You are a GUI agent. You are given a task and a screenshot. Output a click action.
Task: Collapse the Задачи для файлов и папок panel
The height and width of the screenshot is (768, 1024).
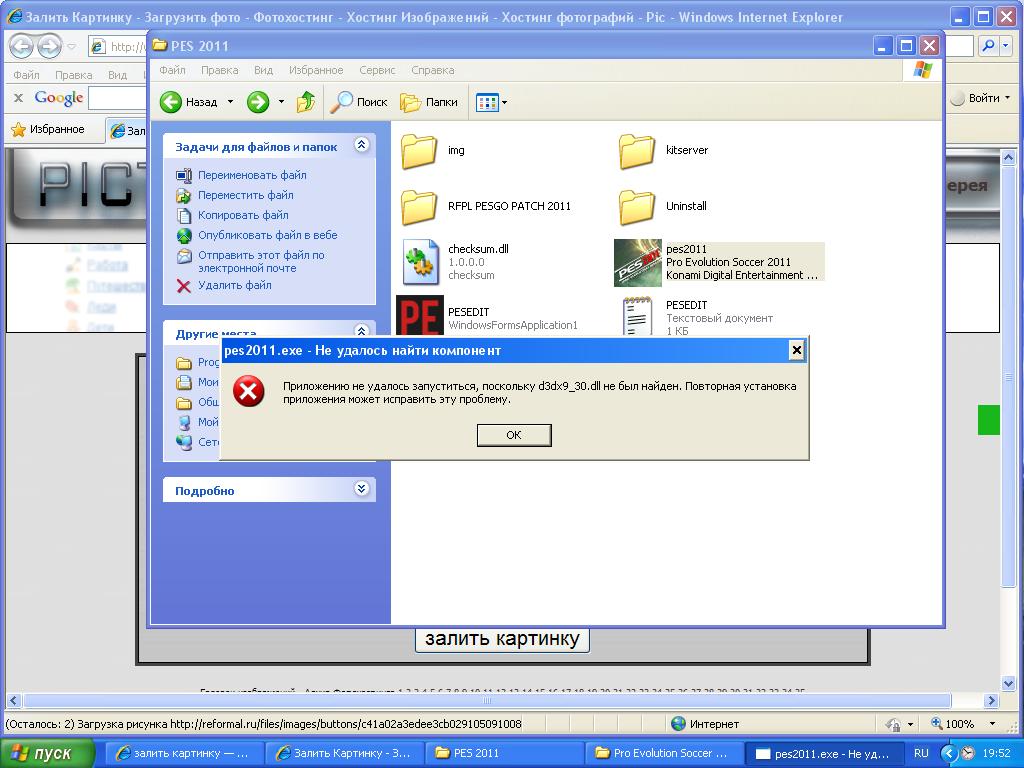(x=361, y=145)
